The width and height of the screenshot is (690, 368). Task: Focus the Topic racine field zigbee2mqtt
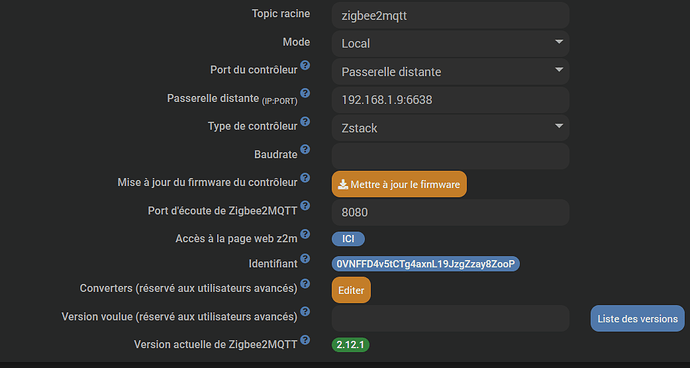pos(450,15)
